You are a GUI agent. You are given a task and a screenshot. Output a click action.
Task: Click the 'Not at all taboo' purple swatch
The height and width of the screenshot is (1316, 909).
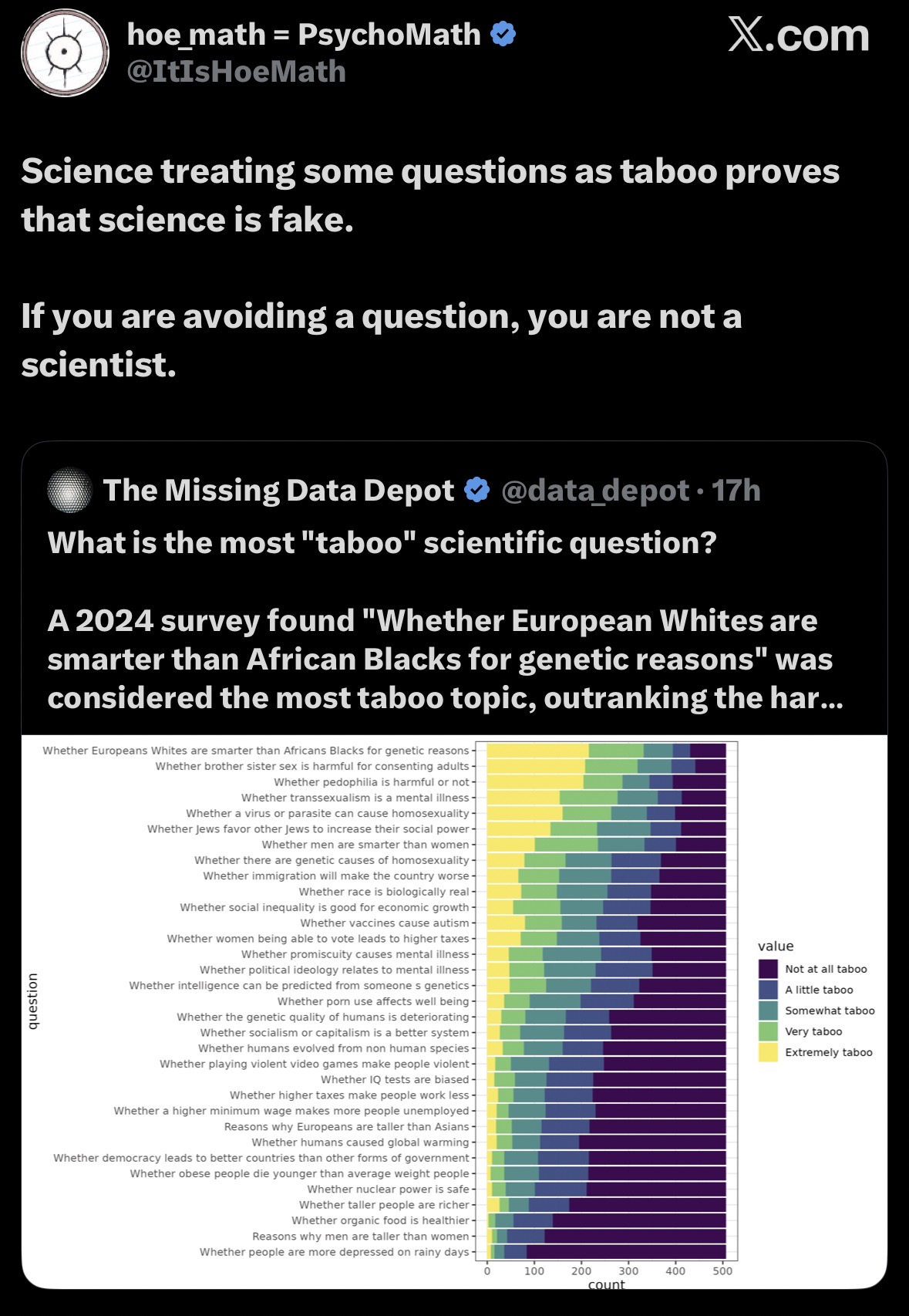768,969
